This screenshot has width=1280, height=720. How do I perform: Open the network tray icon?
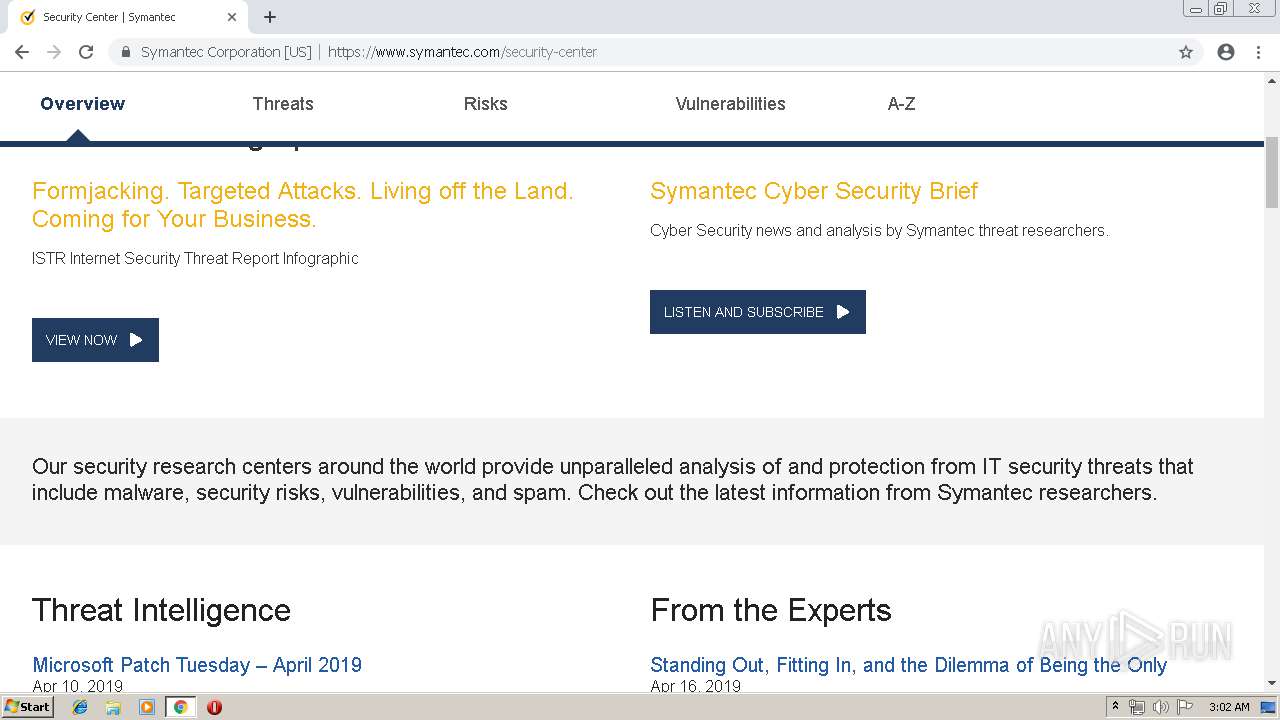click(1137, 707)
